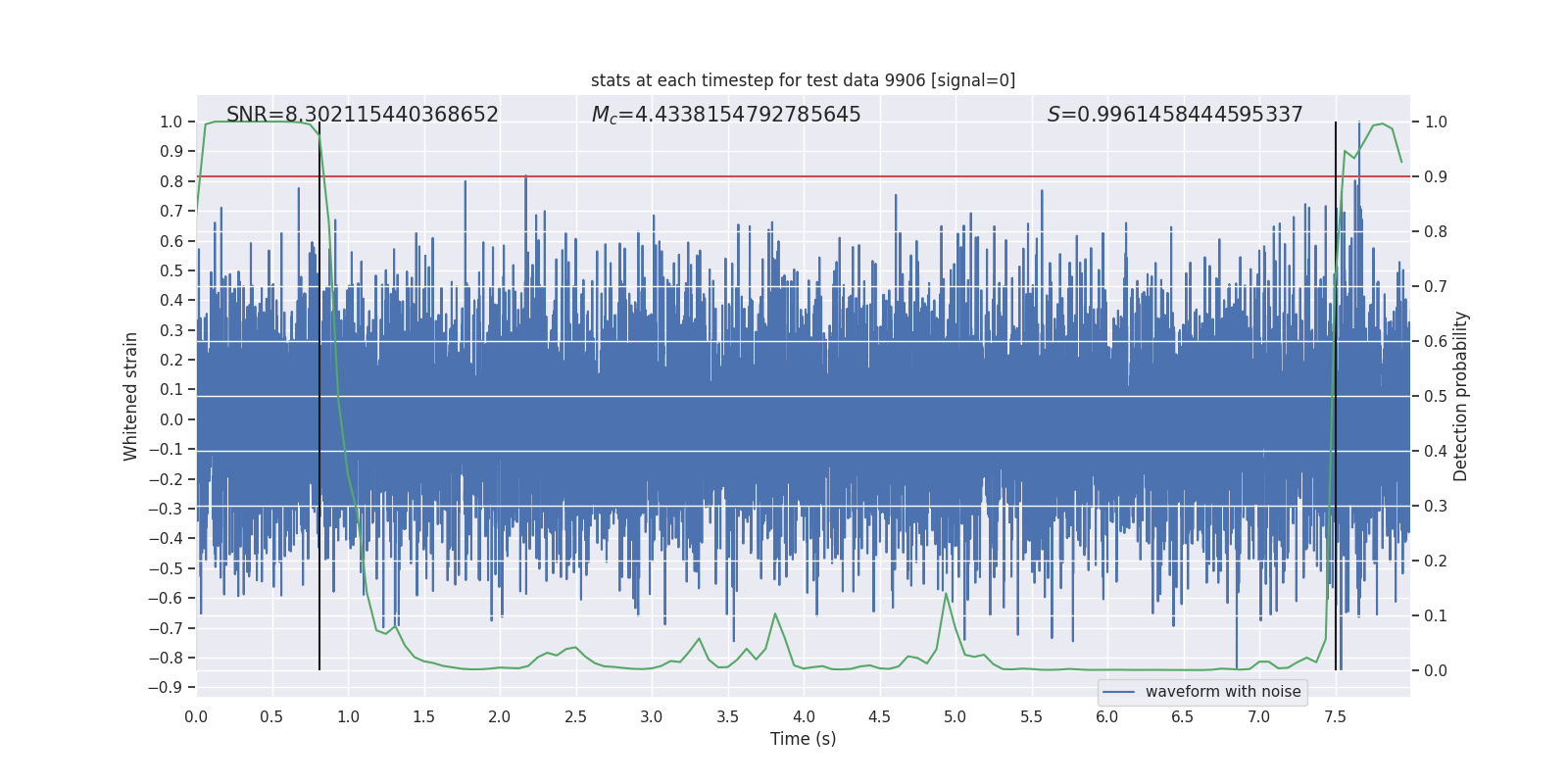Click the 4.0 tick label on time axis
Viewport: 1568px width, 784px height.
click(x=804, y=717)
